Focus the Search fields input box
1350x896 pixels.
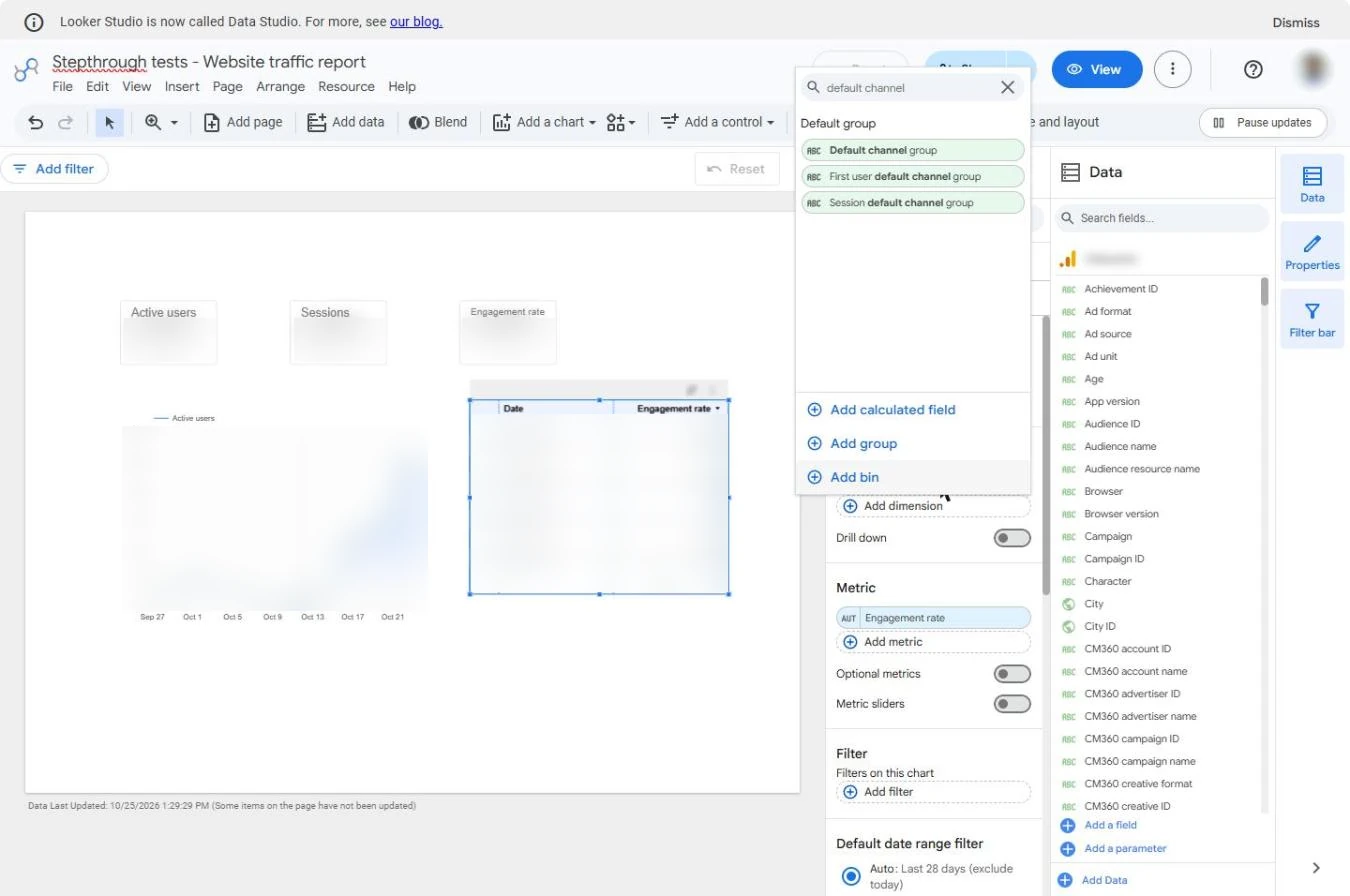tap(1162, 218)
